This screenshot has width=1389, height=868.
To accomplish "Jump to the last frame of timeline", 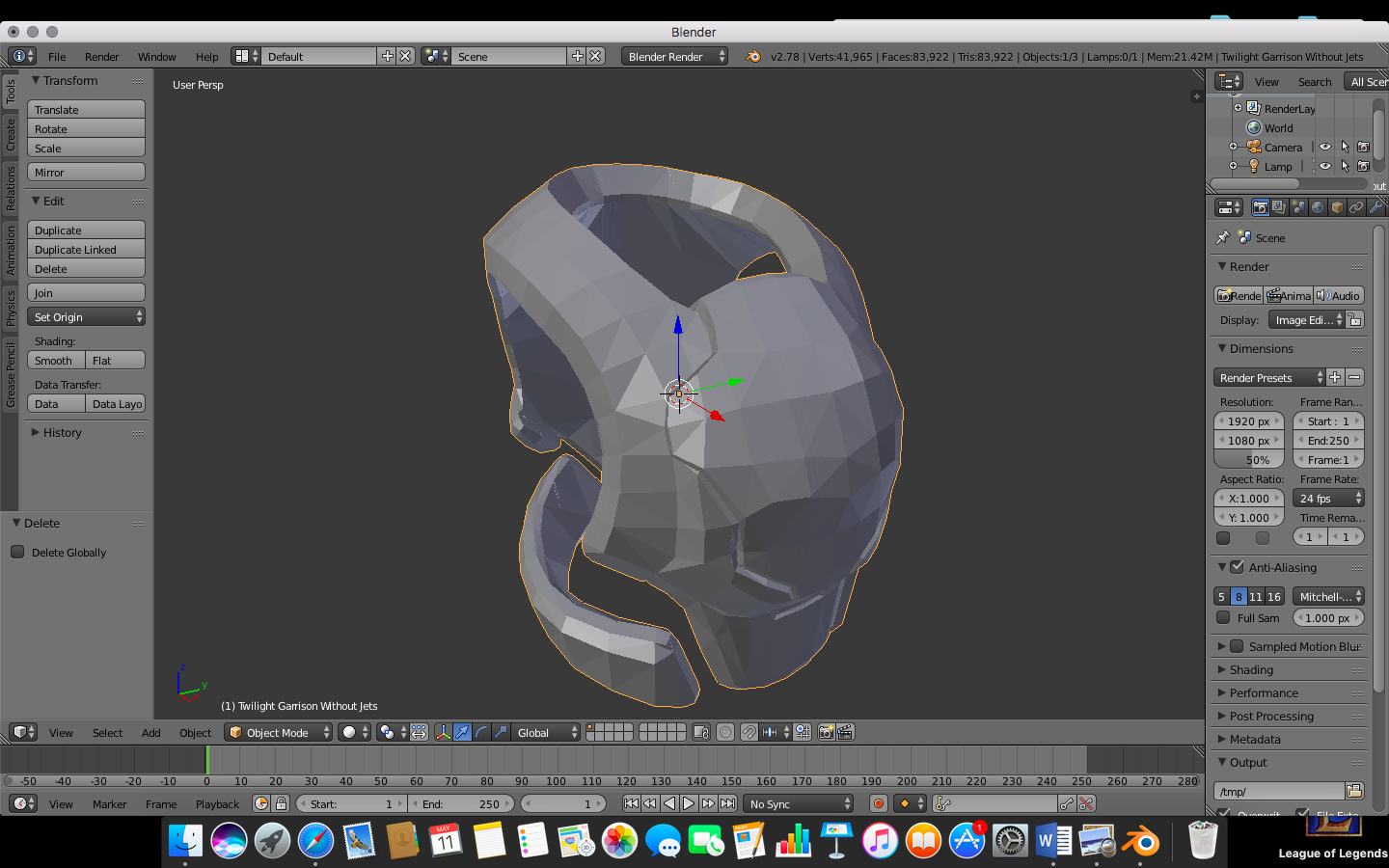I will [727, 803].
